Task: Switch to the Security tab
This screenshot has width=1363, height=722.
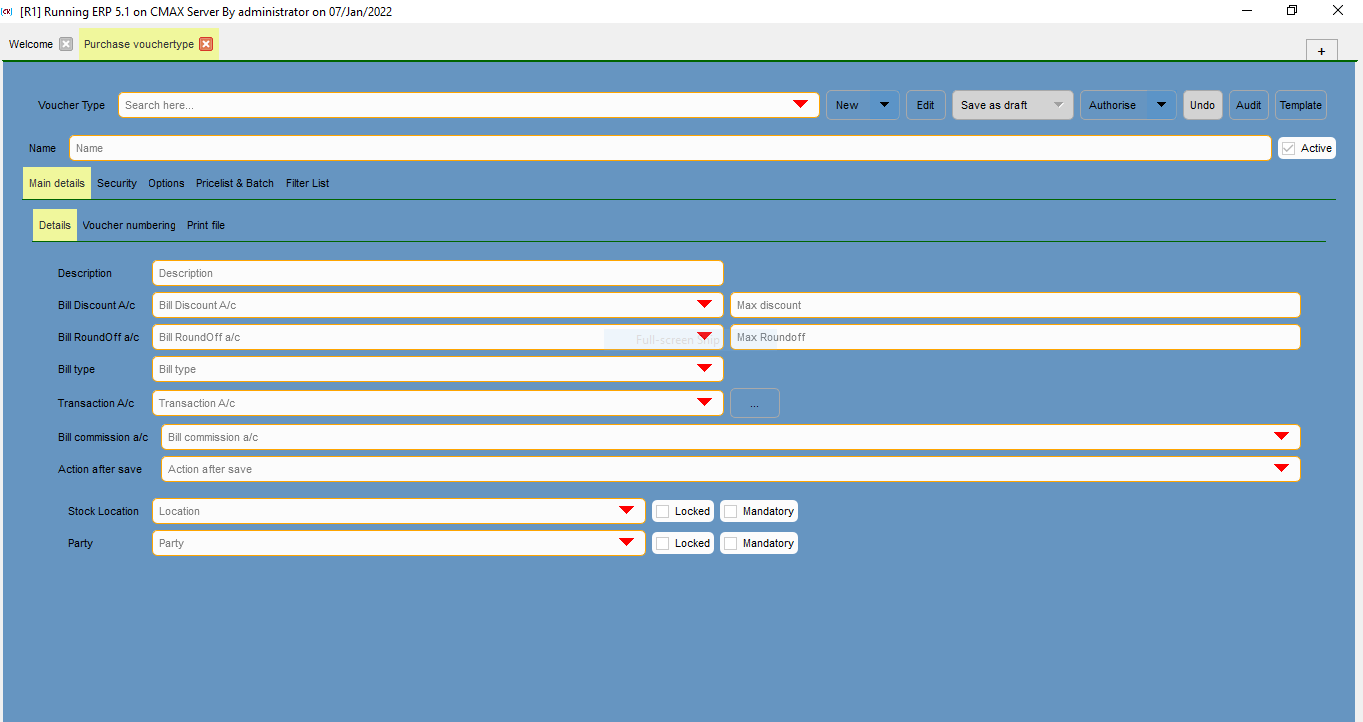Action: (x=117, y=183)
